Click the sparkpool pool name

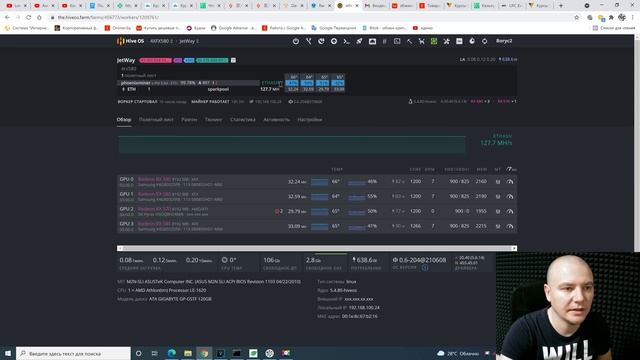pos(218,89)
